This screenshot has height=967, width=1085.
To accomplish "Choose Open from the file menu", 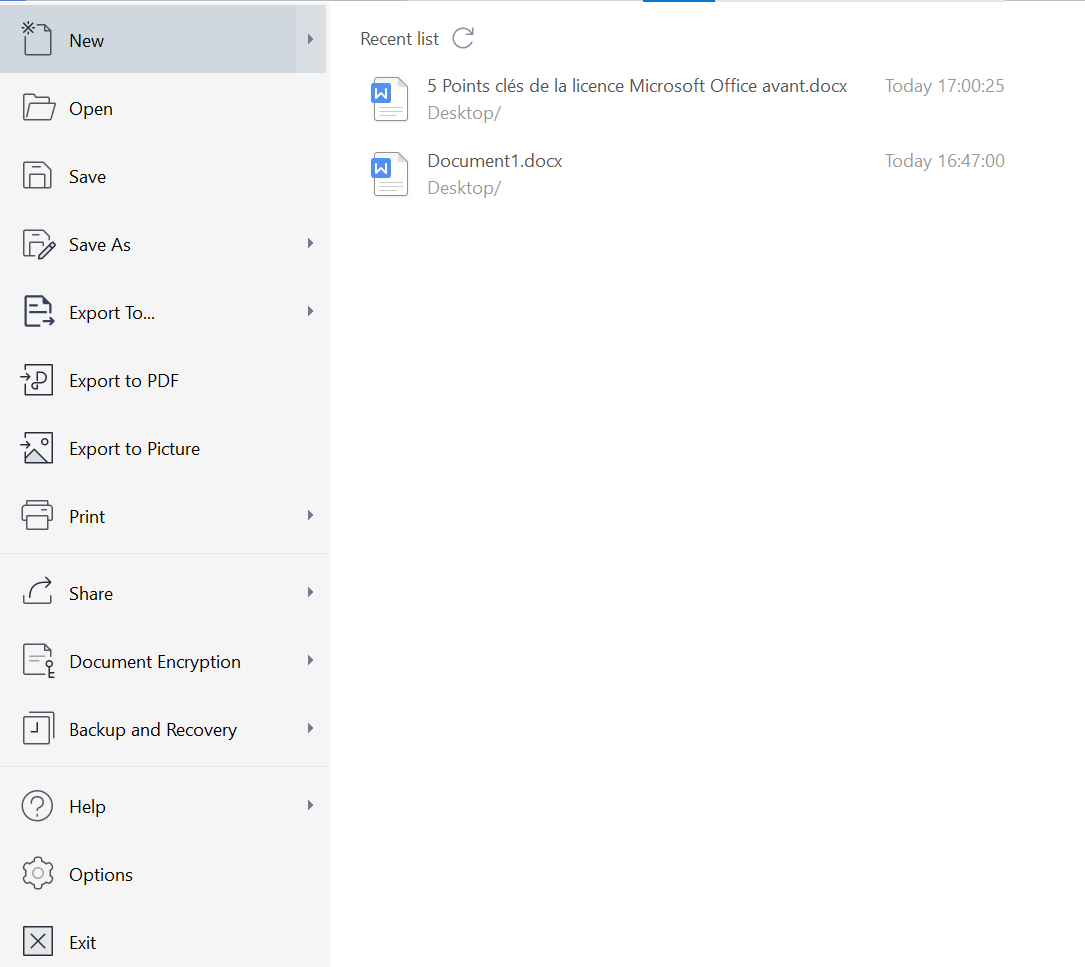I will pyautogui.click(x=163, y=109).
